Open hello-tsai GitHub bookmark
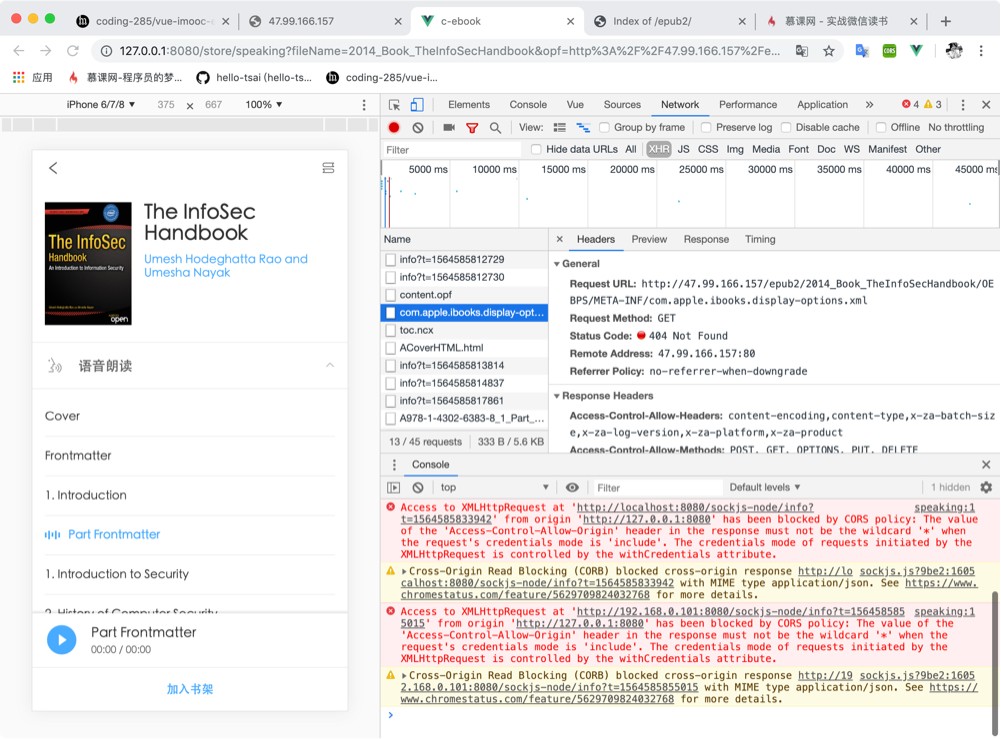1001x739 pixels. click(254, 78)
